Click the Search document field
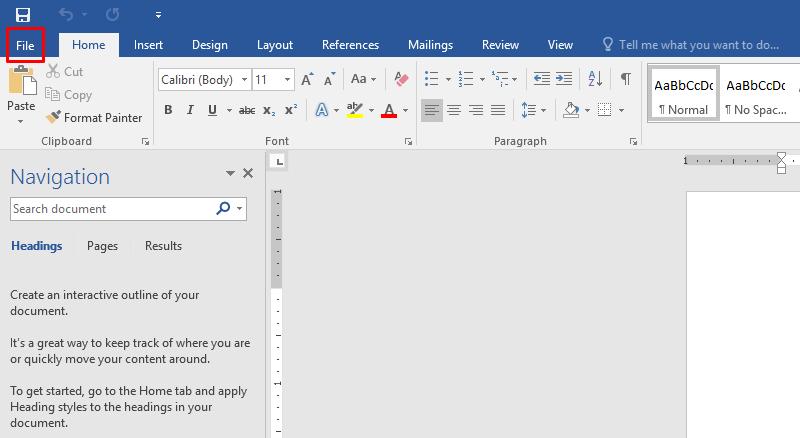Image resolution: width=800 pixels, height=438 pixels. pyautogui.click(x=112, y=209)
